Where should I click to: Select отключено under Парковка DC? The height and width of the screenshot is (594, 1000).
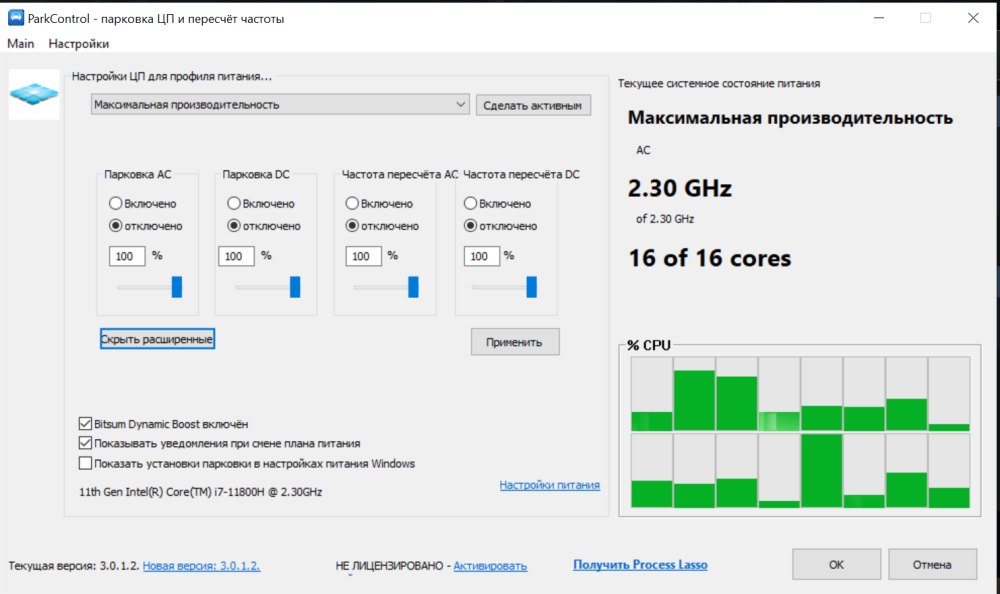click(x=234, y=225)
